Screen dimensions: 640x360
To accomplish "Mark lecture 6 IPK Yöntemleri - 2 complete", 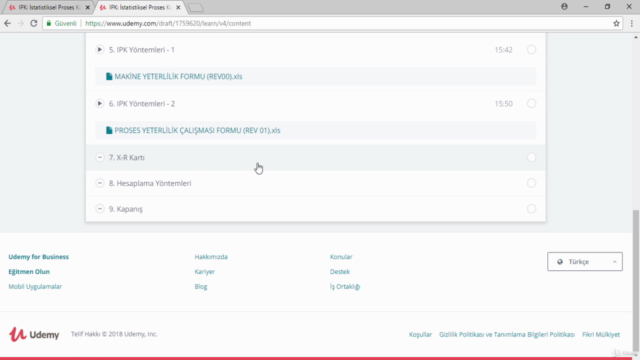I will coord(531,103).
